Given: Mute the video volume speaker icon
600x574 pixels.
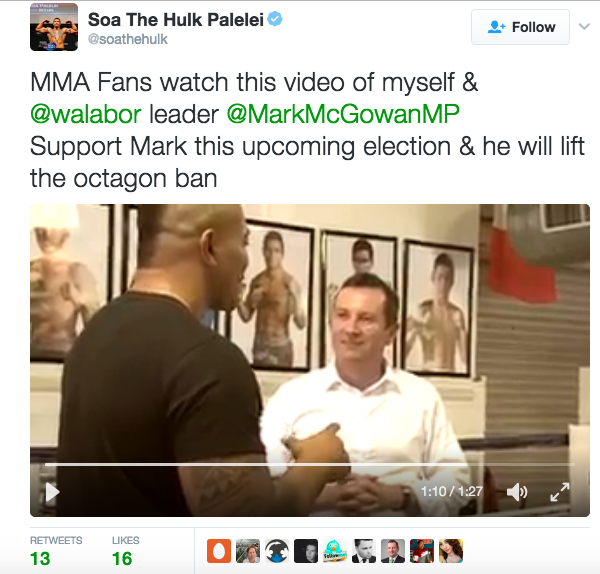Looking at the screenshot, I should [517, 492].
